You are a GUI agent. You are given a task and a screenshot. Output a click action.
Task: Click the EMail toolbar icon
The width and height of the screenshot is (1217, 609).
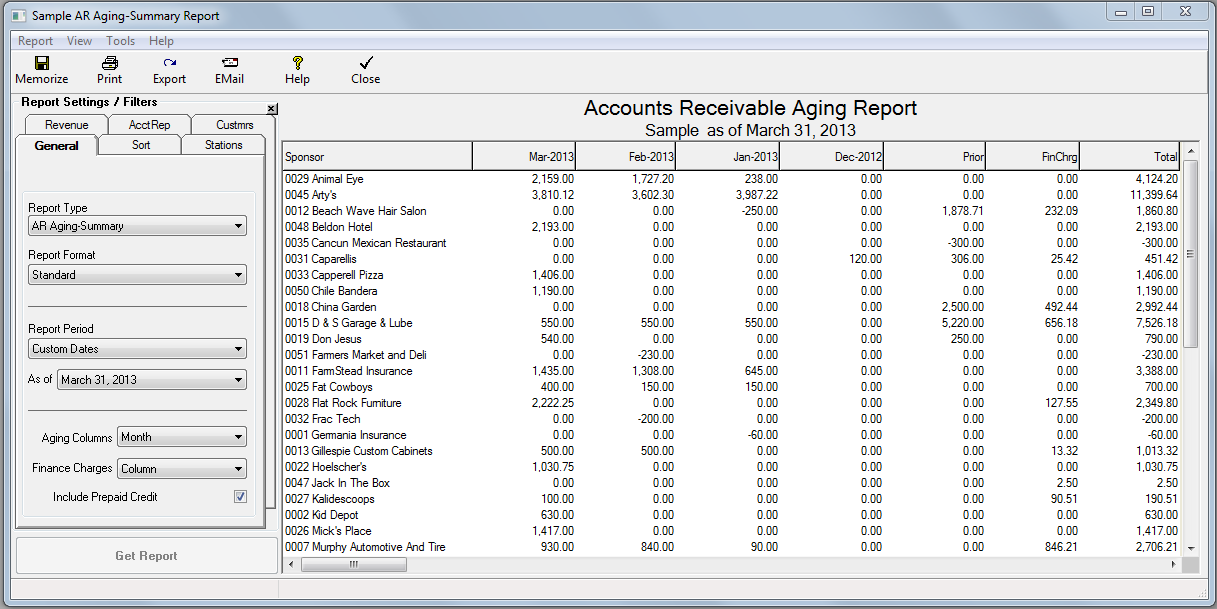point(229,62)
